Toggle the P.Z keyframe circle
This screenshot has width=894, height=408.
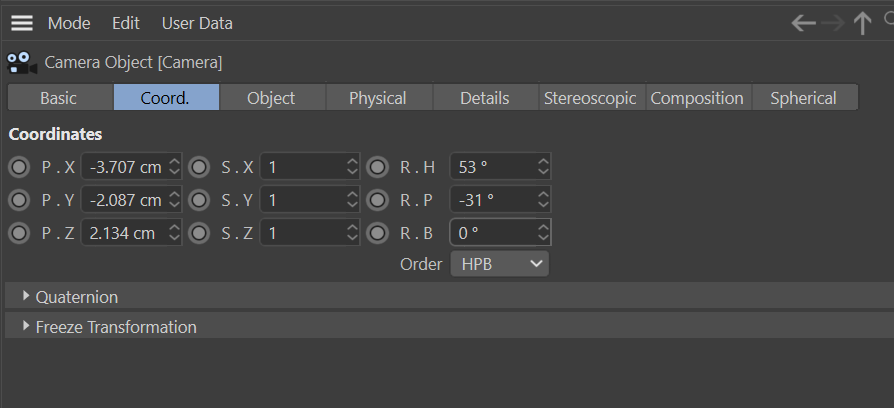pyautogui.click(x=19, y=233)
